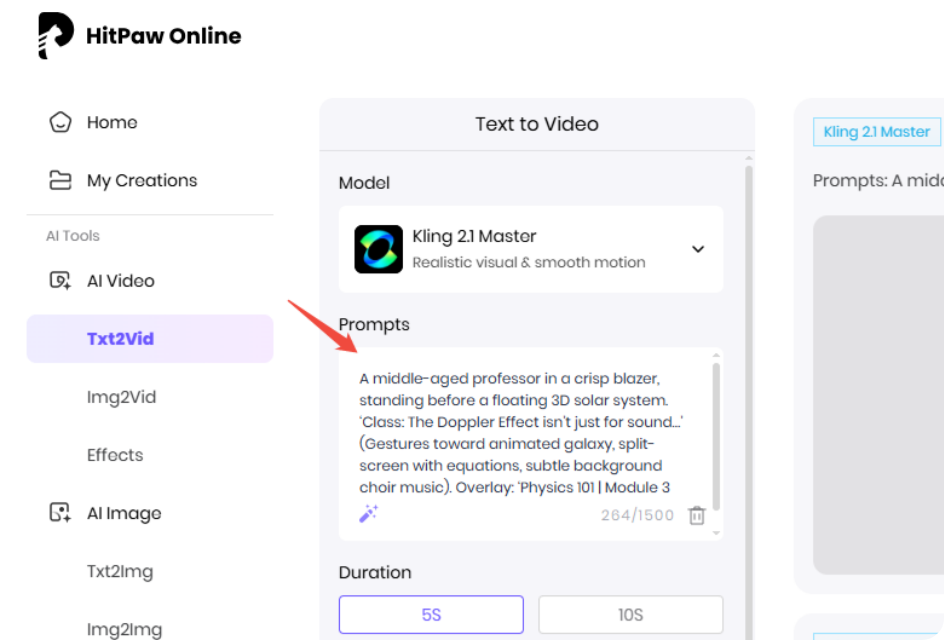Click the Prompts label
The image size is (944, 640).
(x=374, y=325)
